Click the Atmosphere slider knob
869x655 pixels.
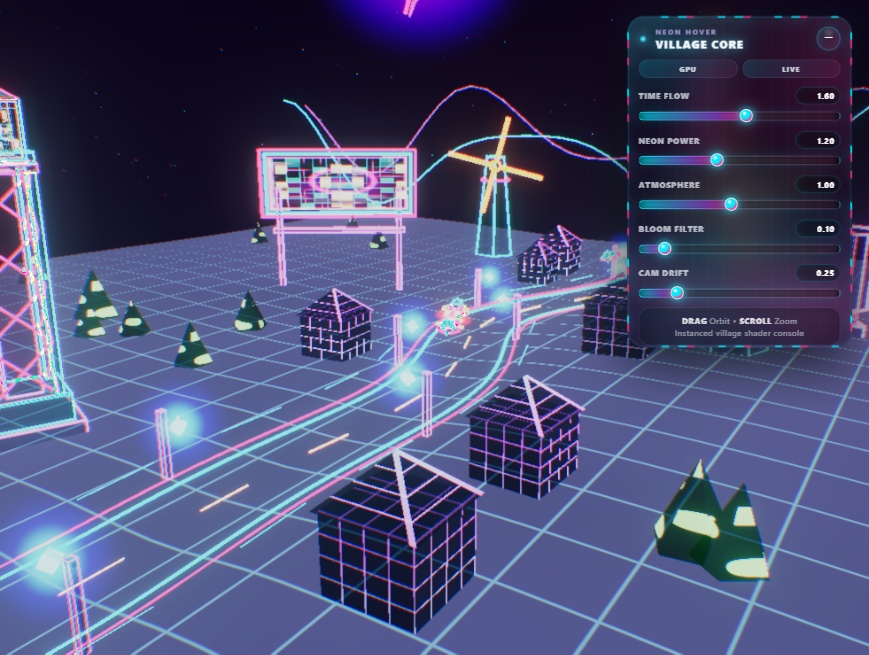[x=731, y=204]
